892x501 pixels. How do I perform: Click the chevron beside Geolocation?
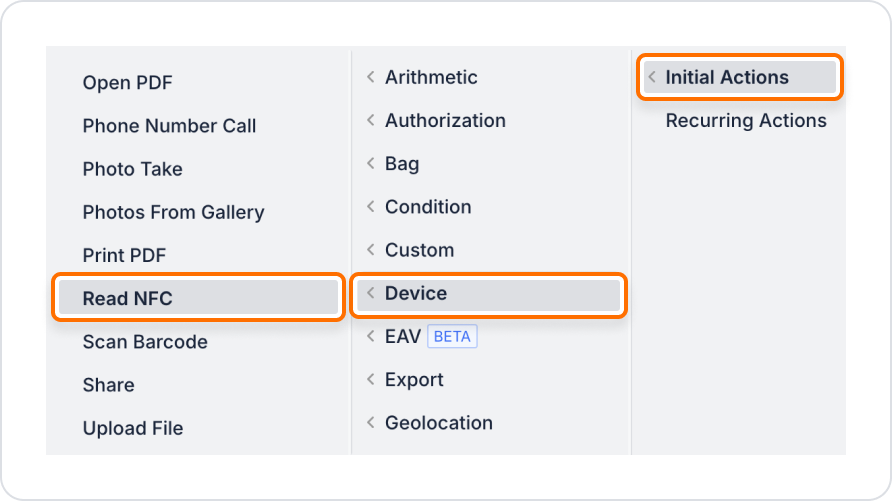pyautogui.click(x=371, y=423)
